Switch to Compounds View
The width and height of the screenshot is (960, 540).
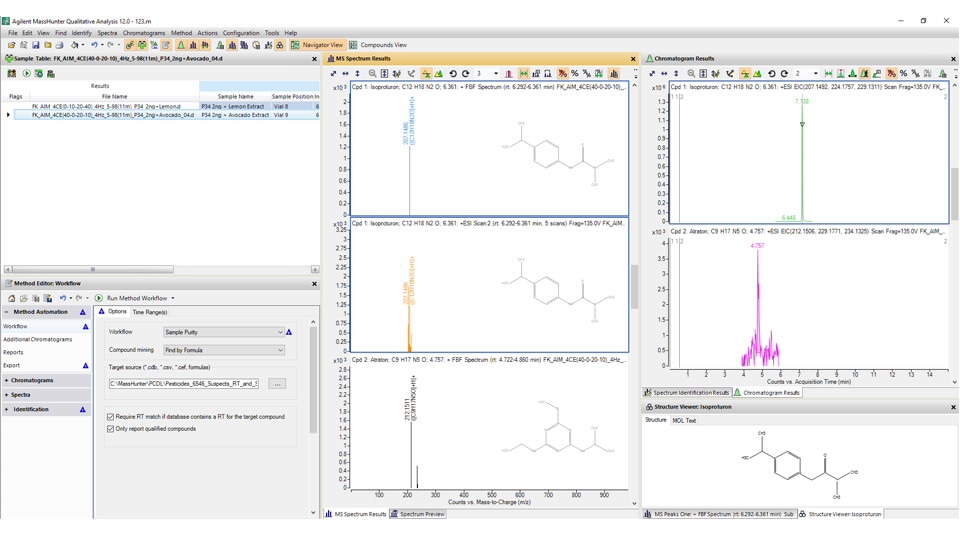point(378,45)
